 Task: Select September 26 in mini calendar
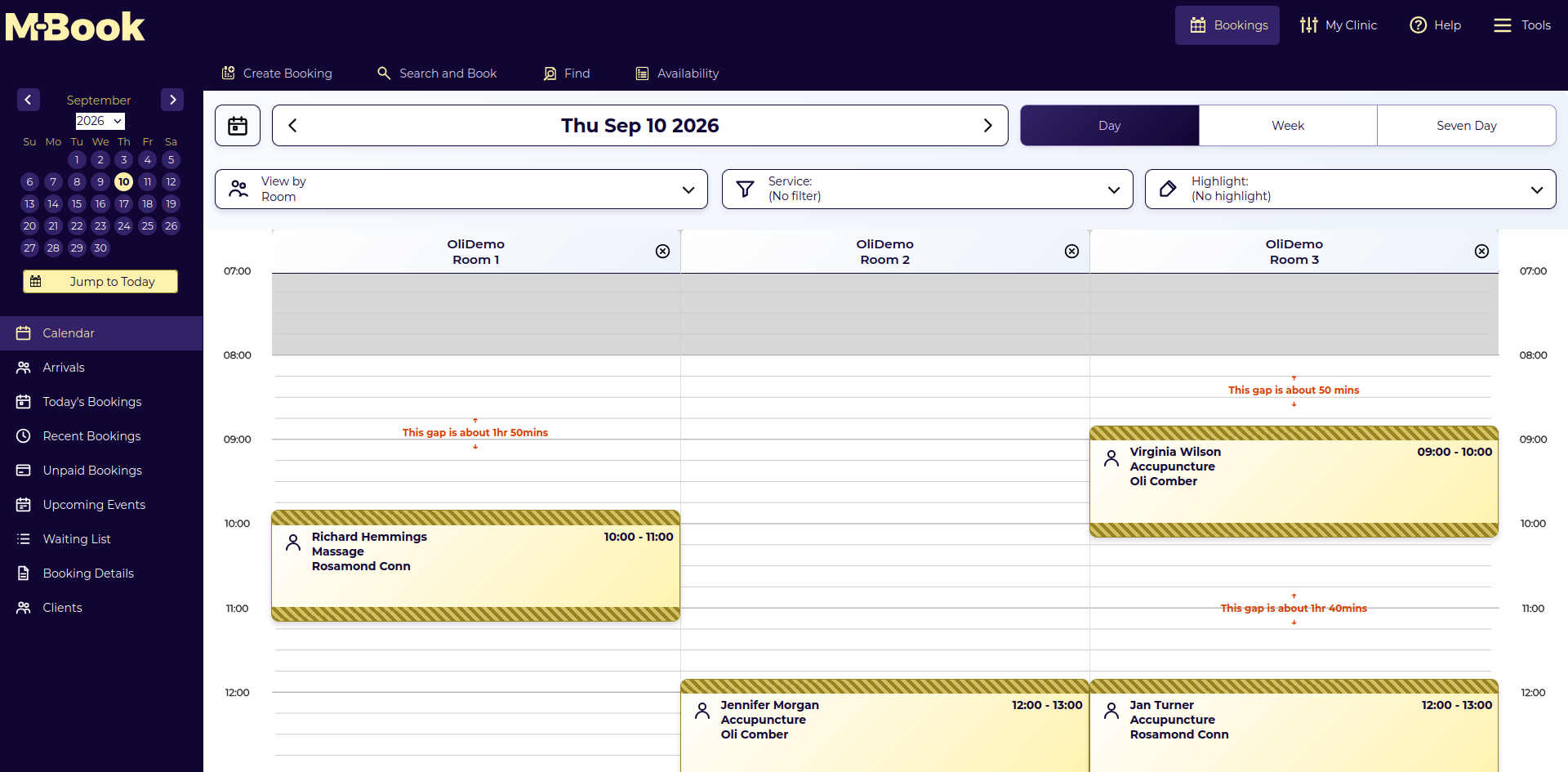(x=171, y=226)
